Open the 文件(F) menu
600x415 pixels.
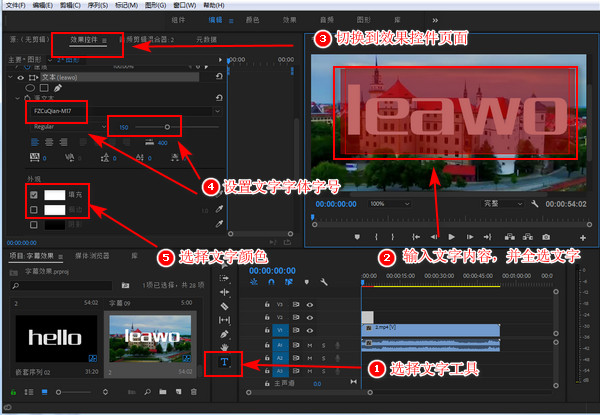15,5
